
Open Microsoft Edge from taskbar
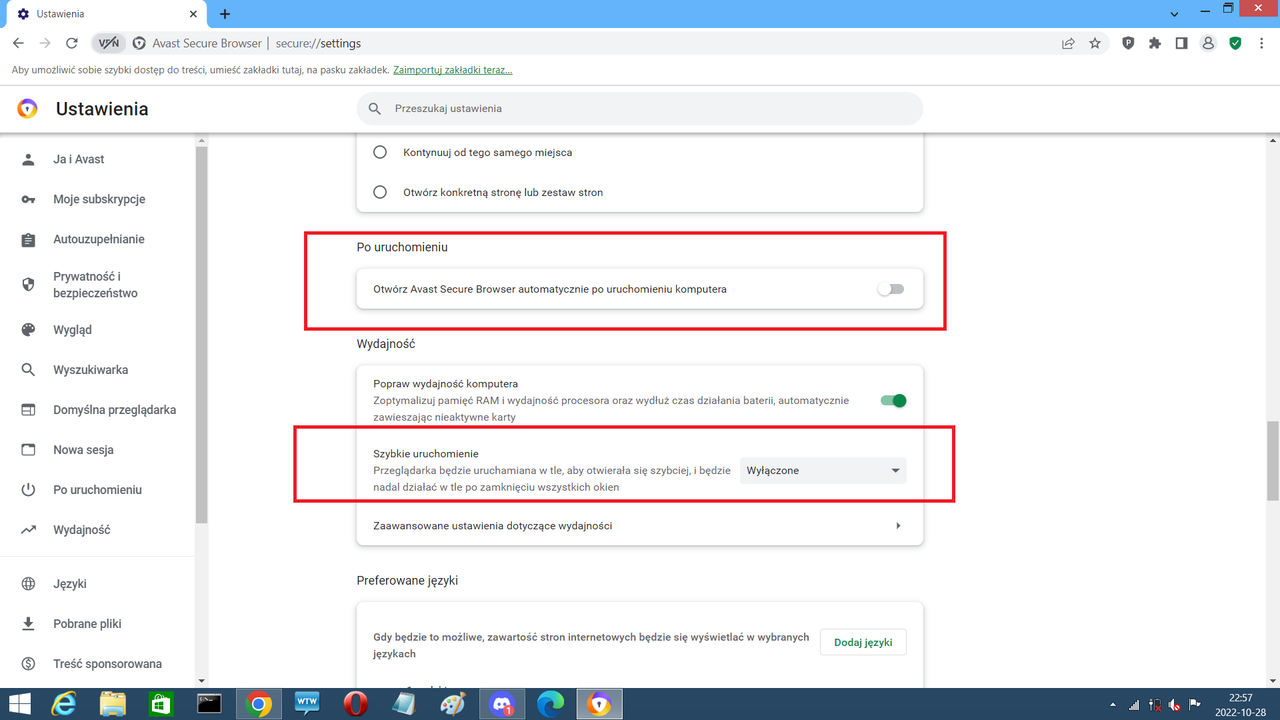click(550, 704)
